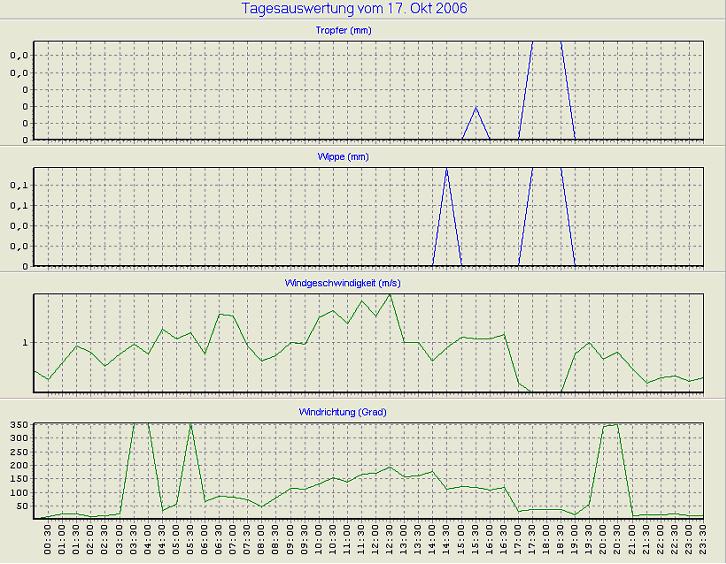Click the Wippe spike peak near 14:30

click(x=446, y=171)
